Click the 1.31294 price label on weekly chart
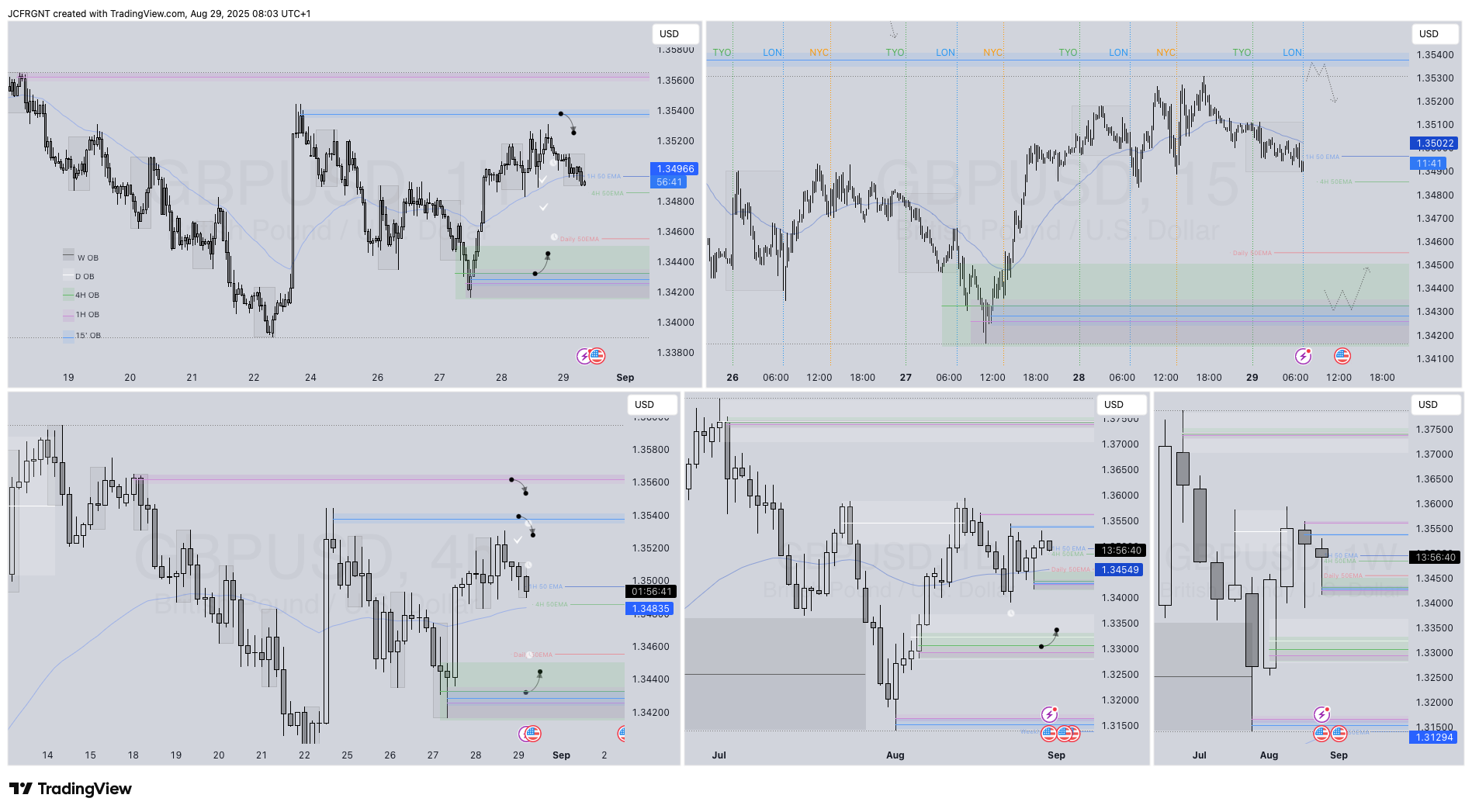Screen dimensions: 1472x812 [x=1434, y=738]
